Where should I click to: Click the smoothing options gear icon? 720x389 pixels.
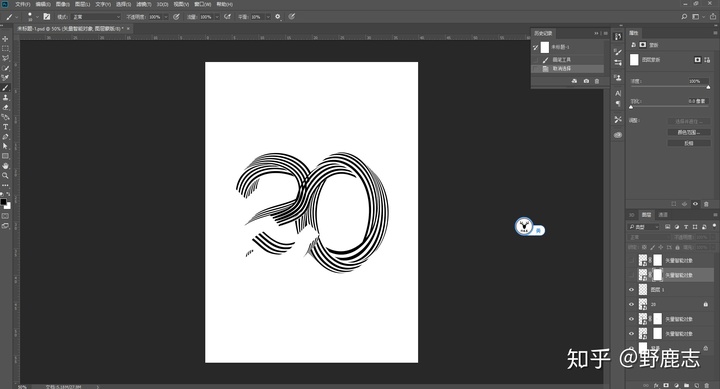coord(278,17)
